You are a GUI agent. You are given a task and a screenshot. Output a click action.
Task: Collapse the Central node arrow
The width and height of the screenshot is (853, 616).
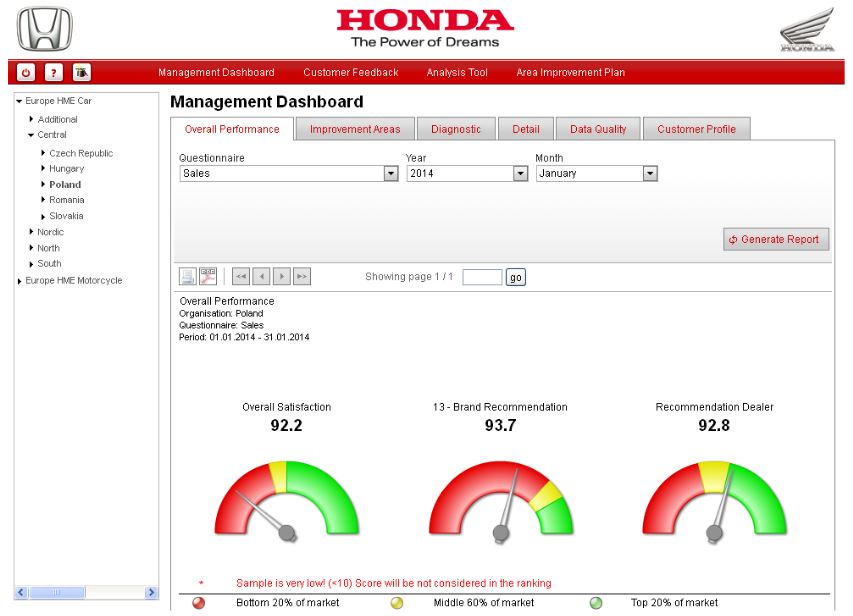click(32, 135)
